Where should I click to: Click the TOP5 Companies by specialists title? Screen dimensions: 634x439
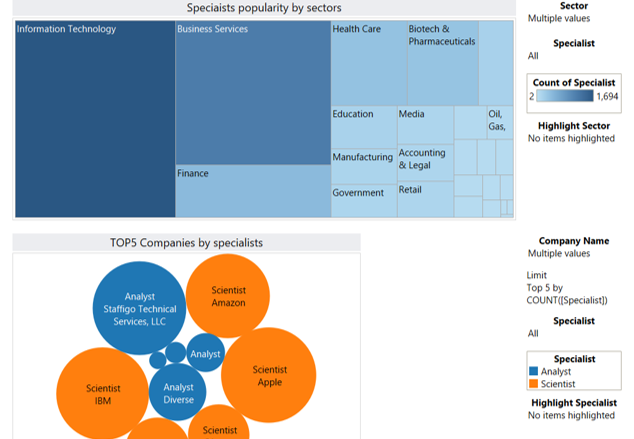tap(186, 243)
